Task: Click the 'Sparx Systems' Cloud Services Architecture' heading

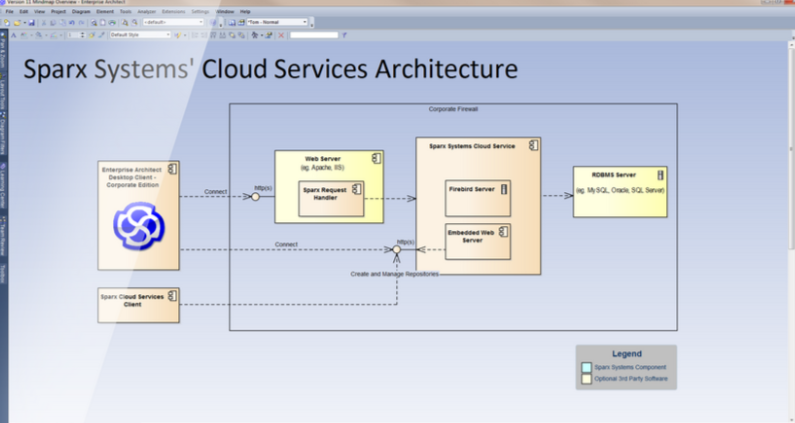Action: (x=271, y=69)
